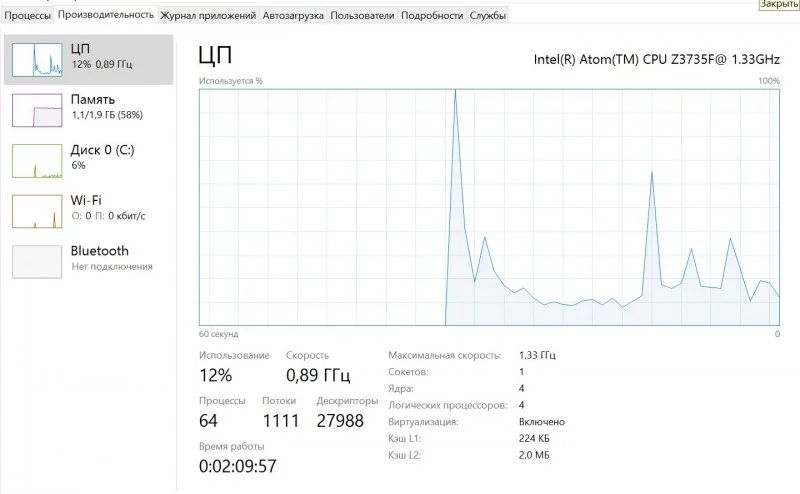Click the Нет подключения Bluetooth status

(x=112, y=267)
